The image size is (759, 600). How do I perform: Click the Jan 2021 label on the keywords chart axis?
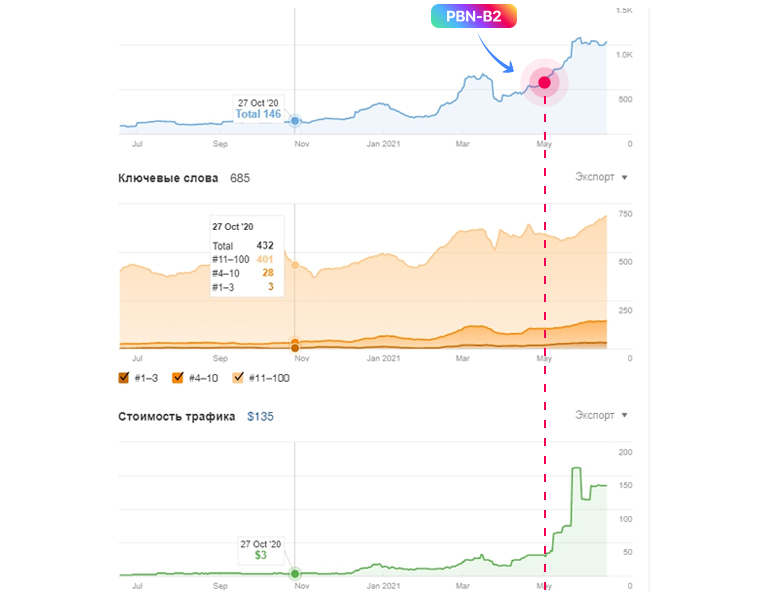coord(383,357)
